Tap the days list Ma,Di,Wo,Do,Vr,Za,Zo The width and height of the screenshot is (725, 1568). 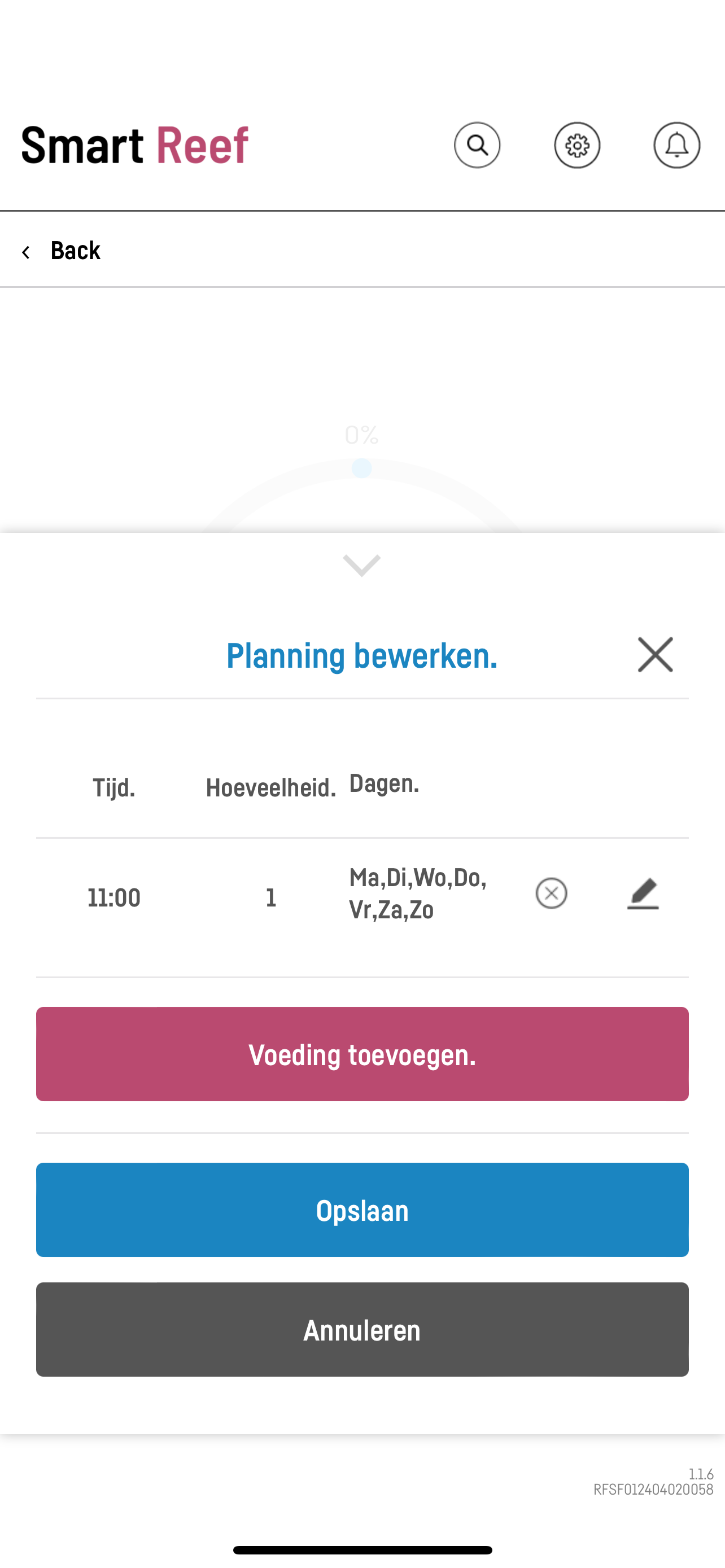[x=418, y=894]
